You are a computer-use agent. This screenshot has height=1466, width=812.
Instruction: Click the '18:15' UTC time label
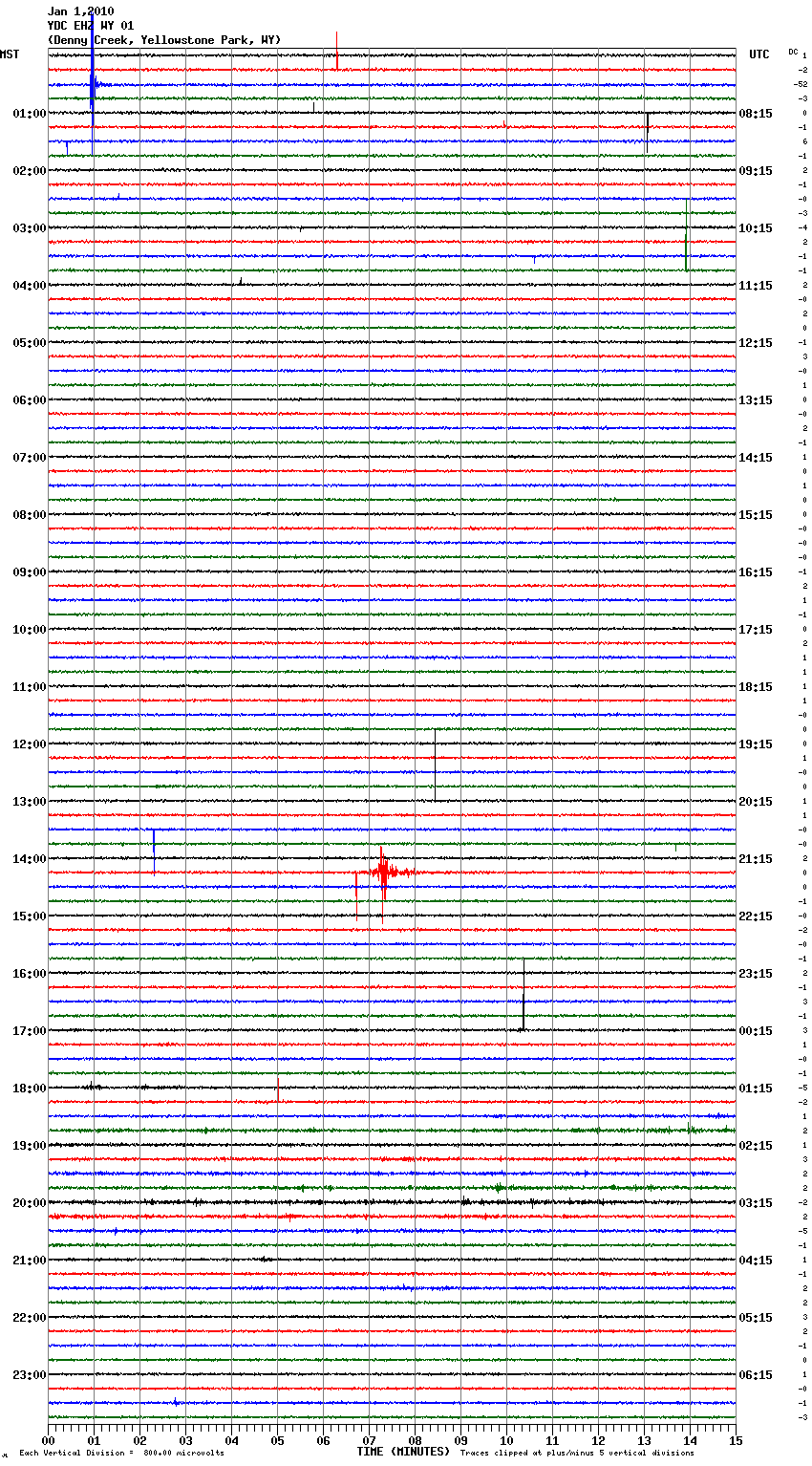click(756, 687)
